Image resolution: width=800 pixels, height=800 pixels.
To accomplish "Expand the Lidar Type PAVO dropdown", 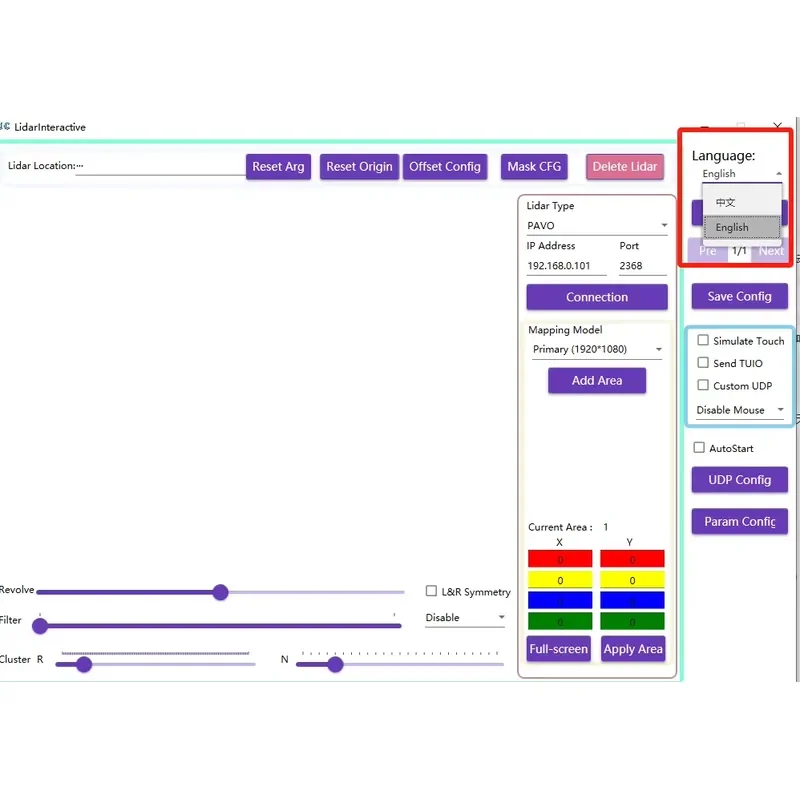I will tap(597, 226).
